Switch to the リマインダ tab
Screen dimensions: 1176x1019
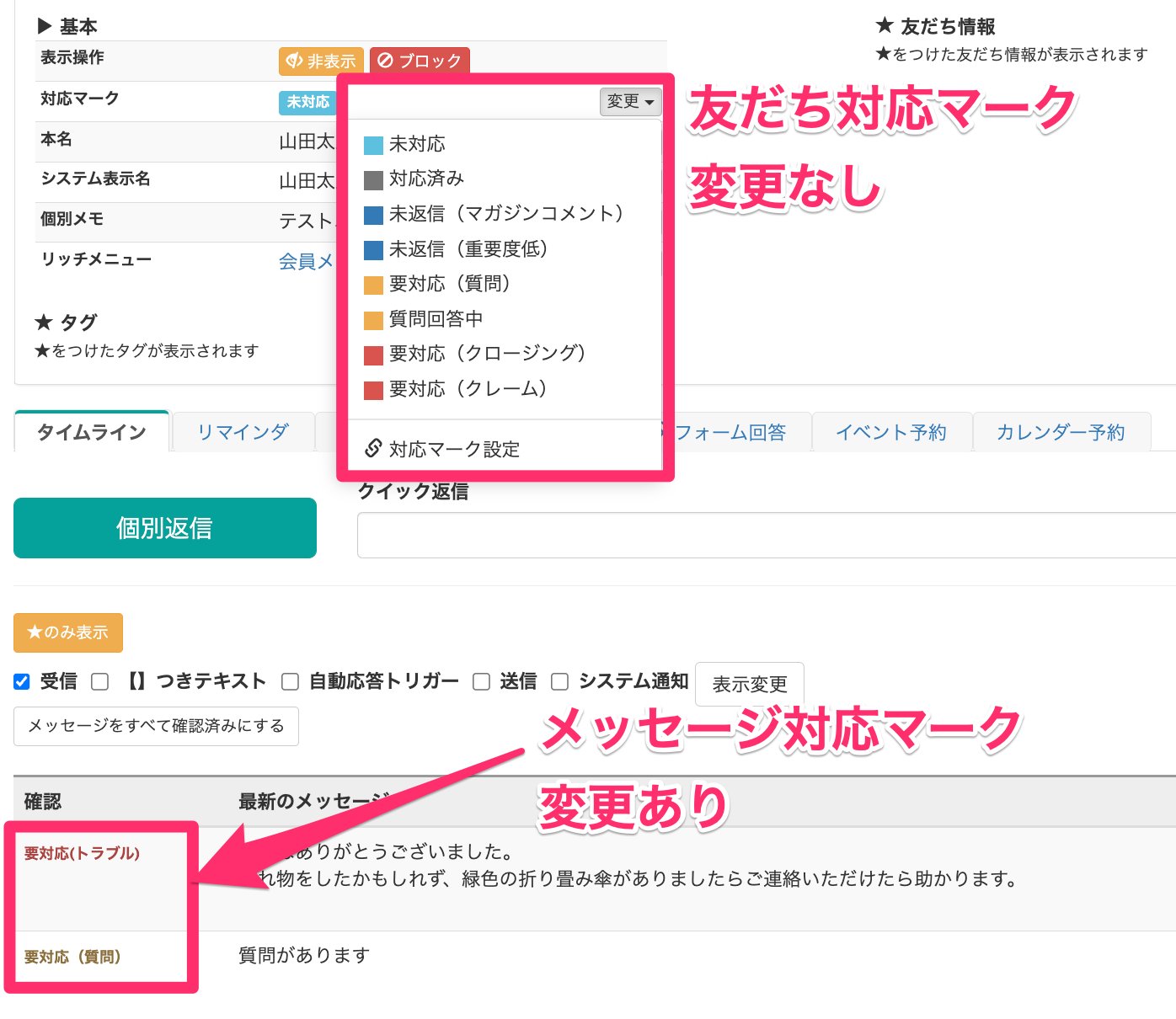tap(243, 431)
